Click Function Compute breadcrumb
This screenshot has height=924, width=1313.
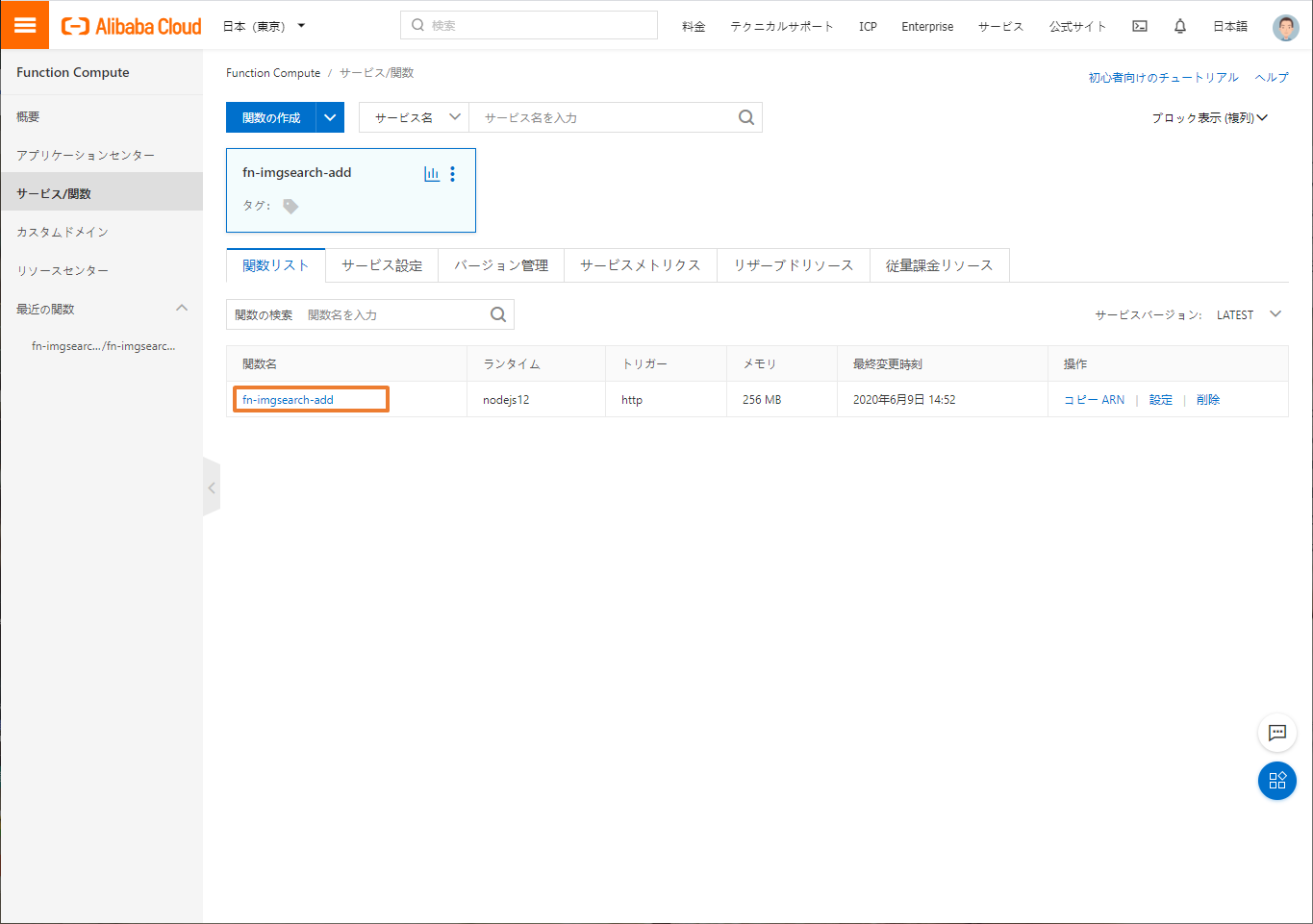[273, 73]
